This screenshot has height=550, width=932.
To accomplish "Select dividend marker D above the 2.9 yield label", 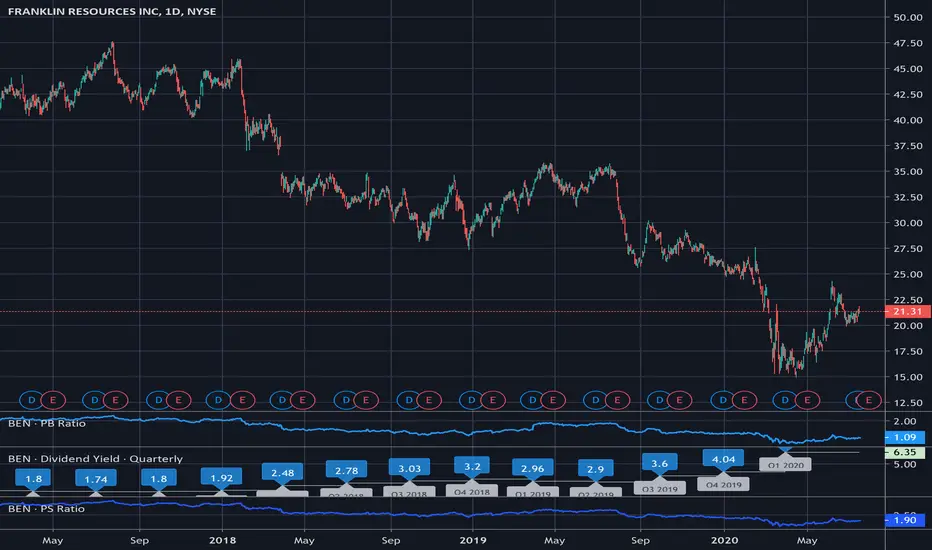I will click(x=596, y=400).
